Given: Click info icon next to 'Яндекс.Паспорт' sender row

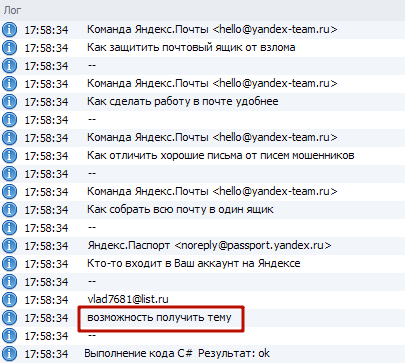Looking at the screenshot, I should (x=9, y=246).
